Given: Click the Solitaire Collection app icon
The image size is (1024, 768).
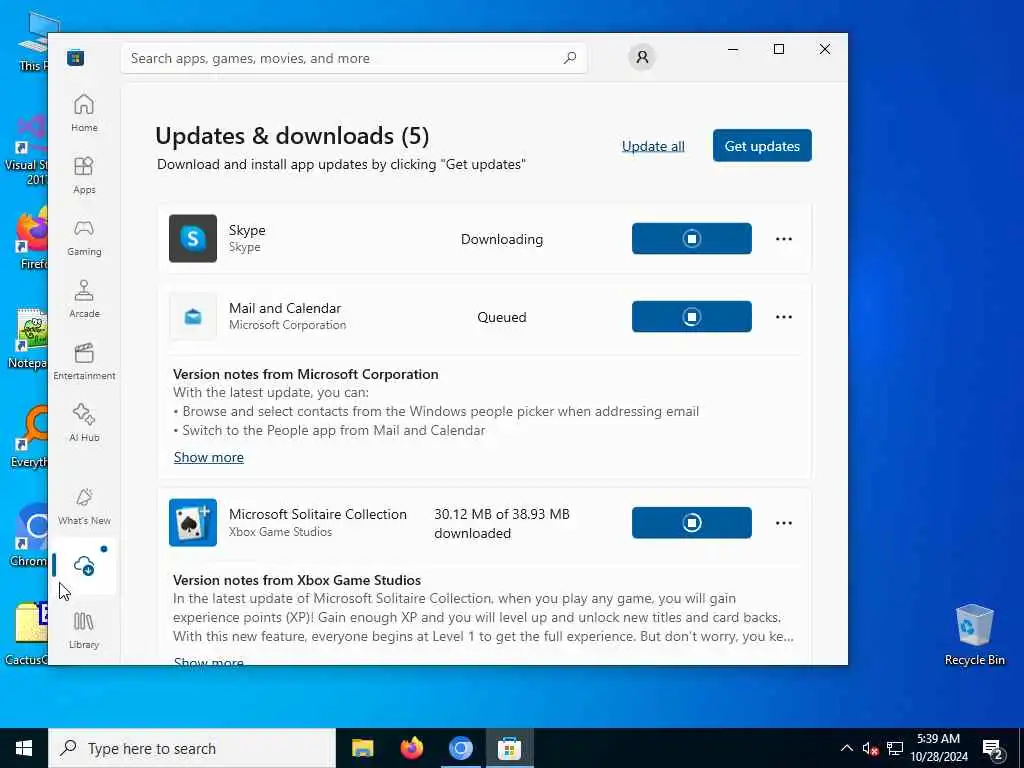Looking at the screenshot, I should pyautogui.click(x=193, y=522).
